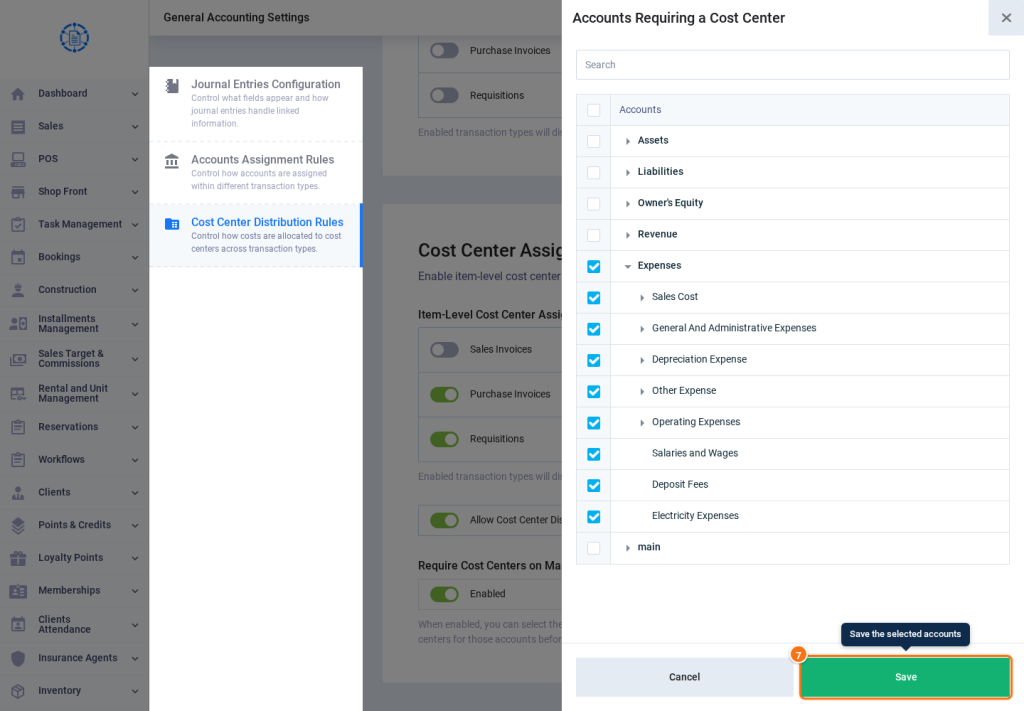1024x711 pixels.
Task: Open the Memberships sidebar menu
Action: pyautogui.click(x=74, y=590)
